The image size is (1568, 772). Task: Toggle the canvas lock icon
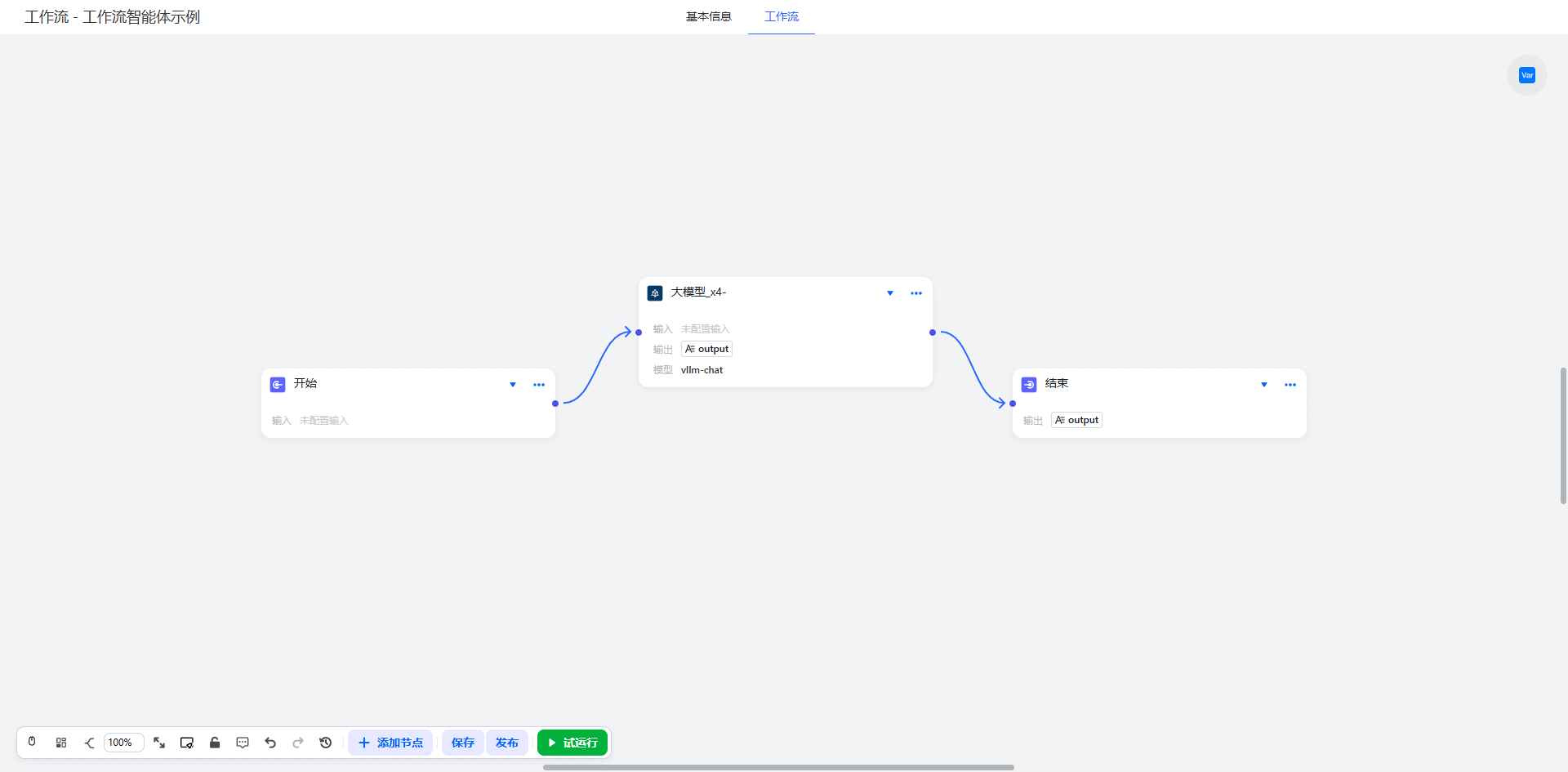tap(215, 743)
